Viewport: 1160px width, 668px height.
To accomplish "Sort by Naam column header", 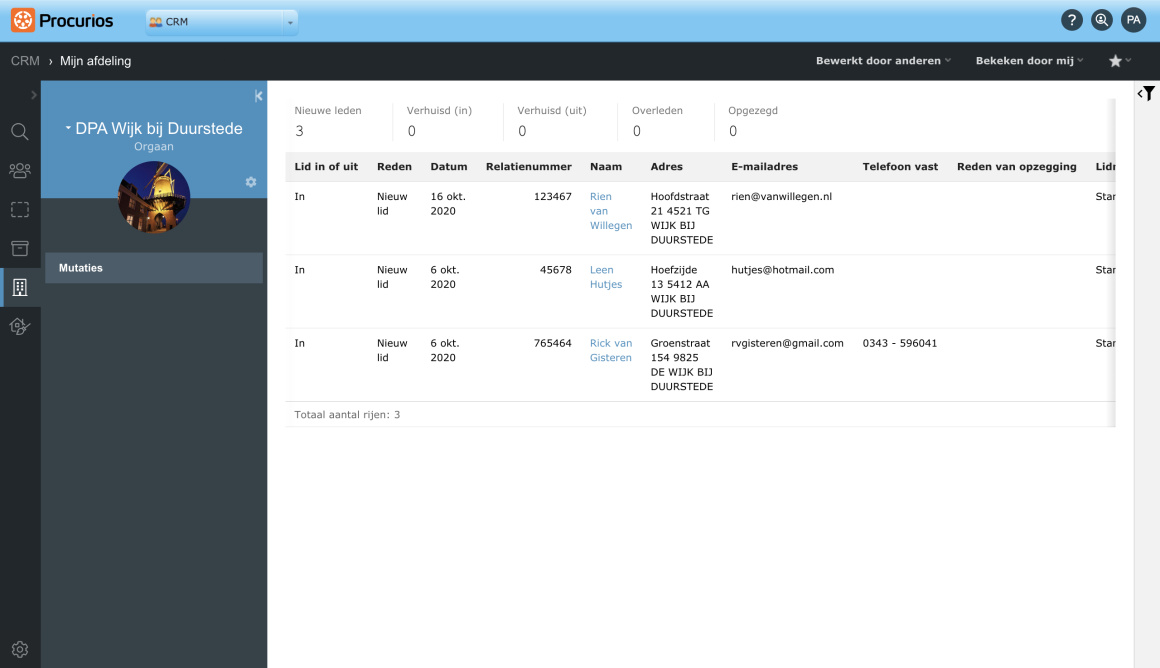I will (x=606, y=166).
